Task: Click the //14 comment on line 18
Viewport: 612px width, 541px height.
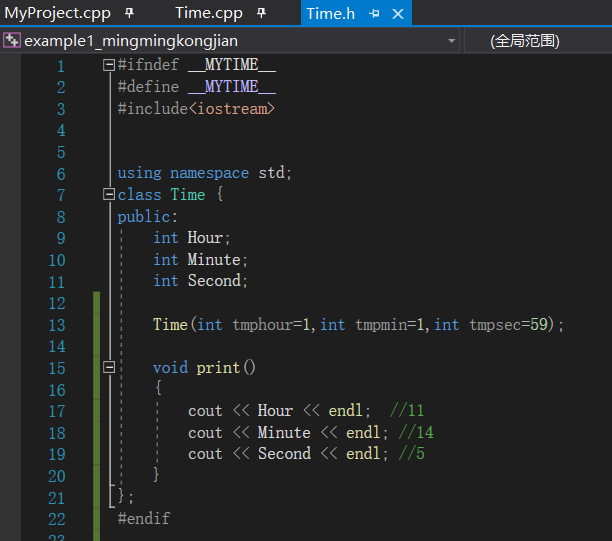Action: 416,432
